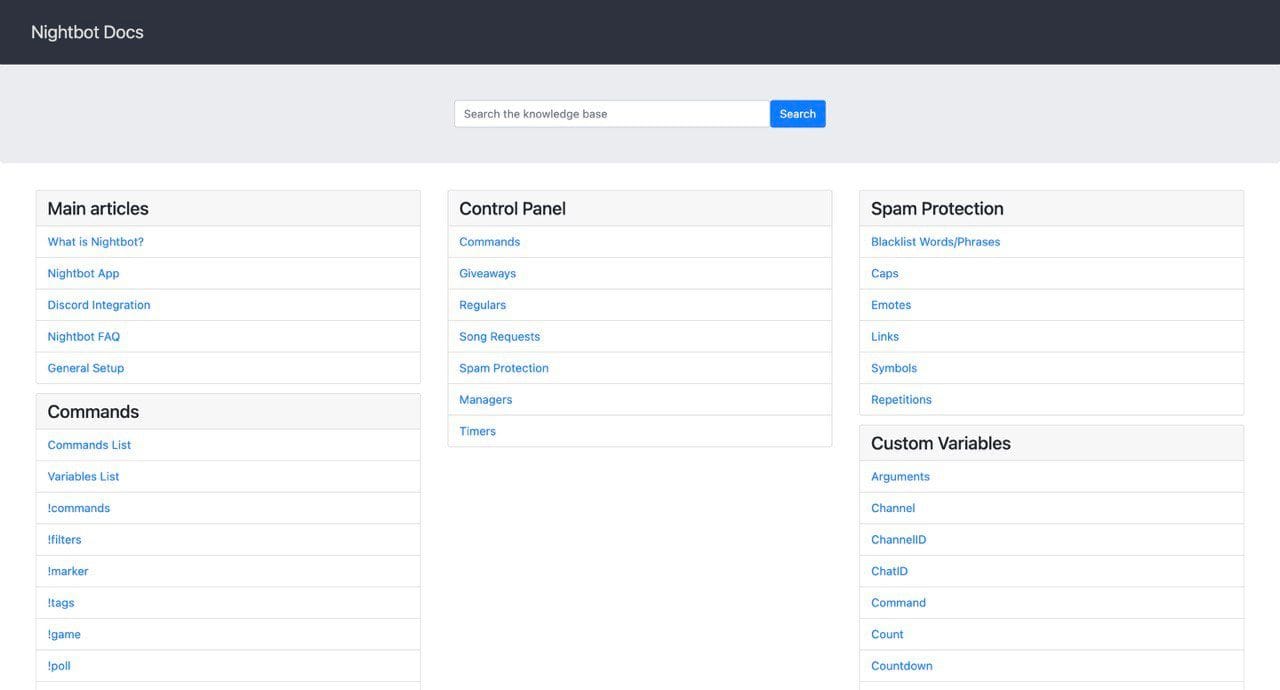Open the !poll command doc

tap(59, 666)
